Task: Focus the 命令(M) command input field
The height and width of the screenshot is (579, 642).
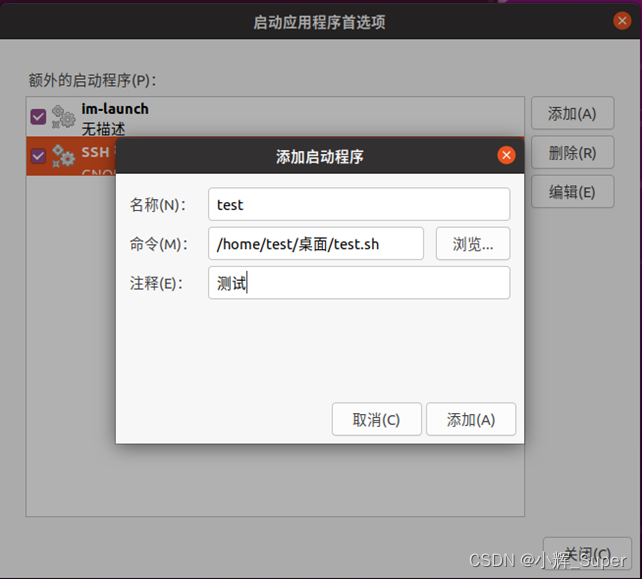Action: (316, 244)
